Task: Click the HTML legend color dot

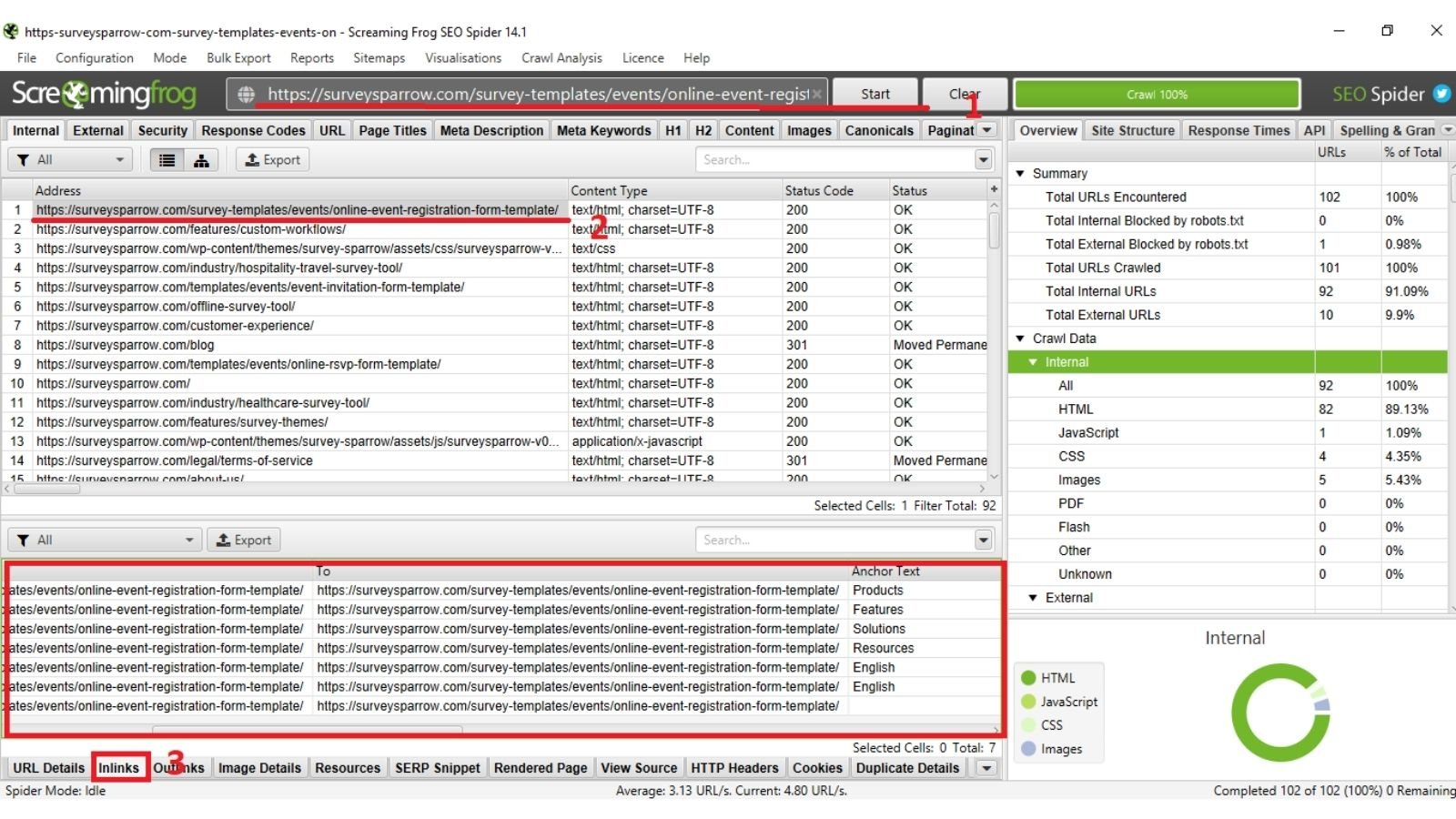Action: 1028,678
